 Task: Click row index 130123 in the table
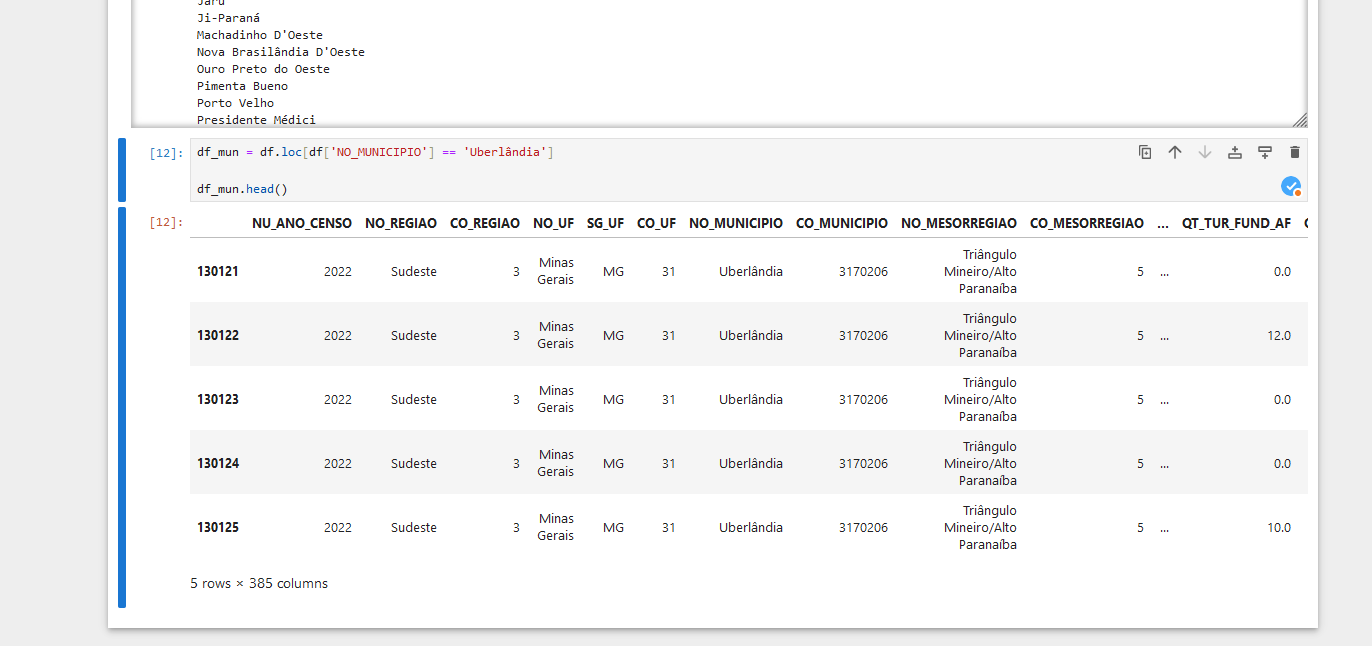tap(218, 399)
